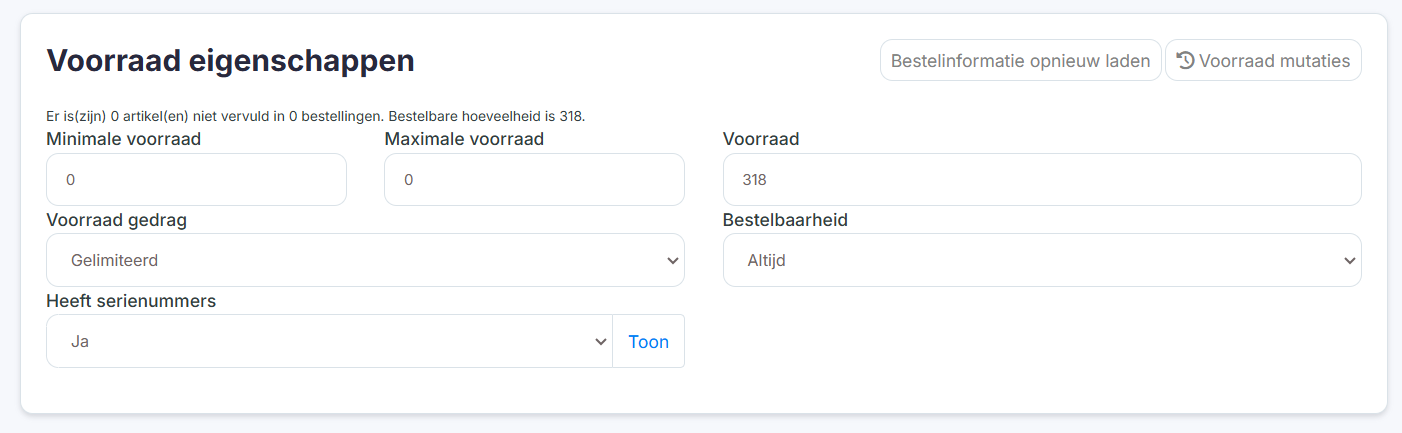
Task: Click the Maximale voorraad label
Action: 464,139
